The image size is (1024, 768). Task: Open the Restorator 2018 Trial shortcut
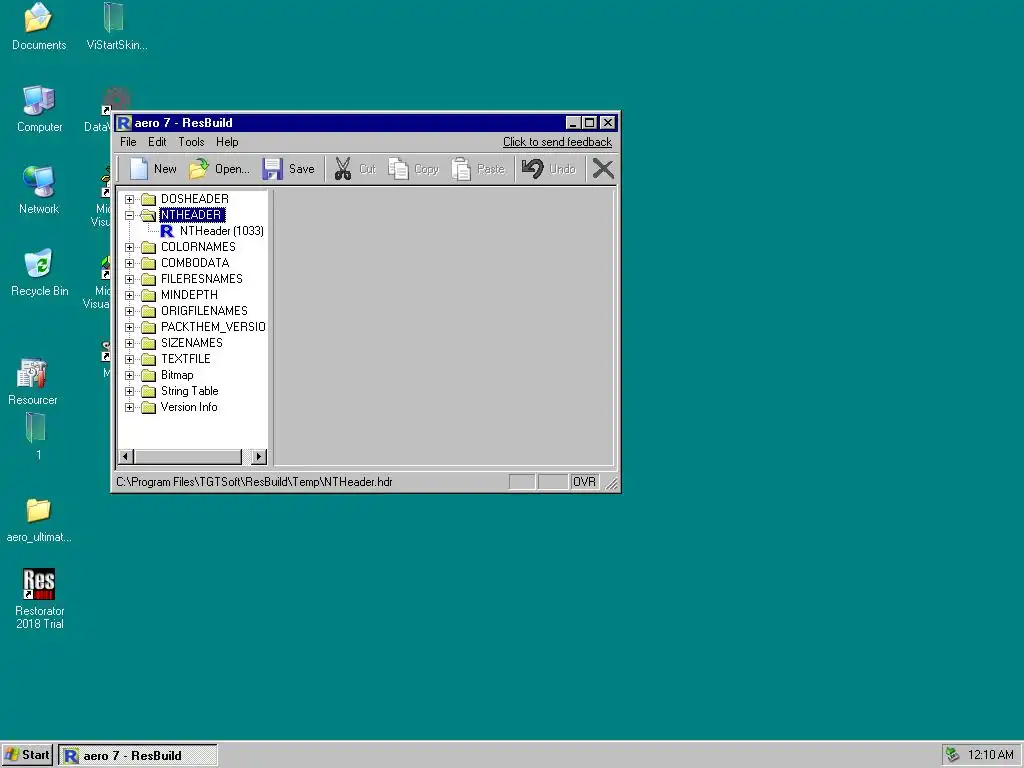coord(39,598)
